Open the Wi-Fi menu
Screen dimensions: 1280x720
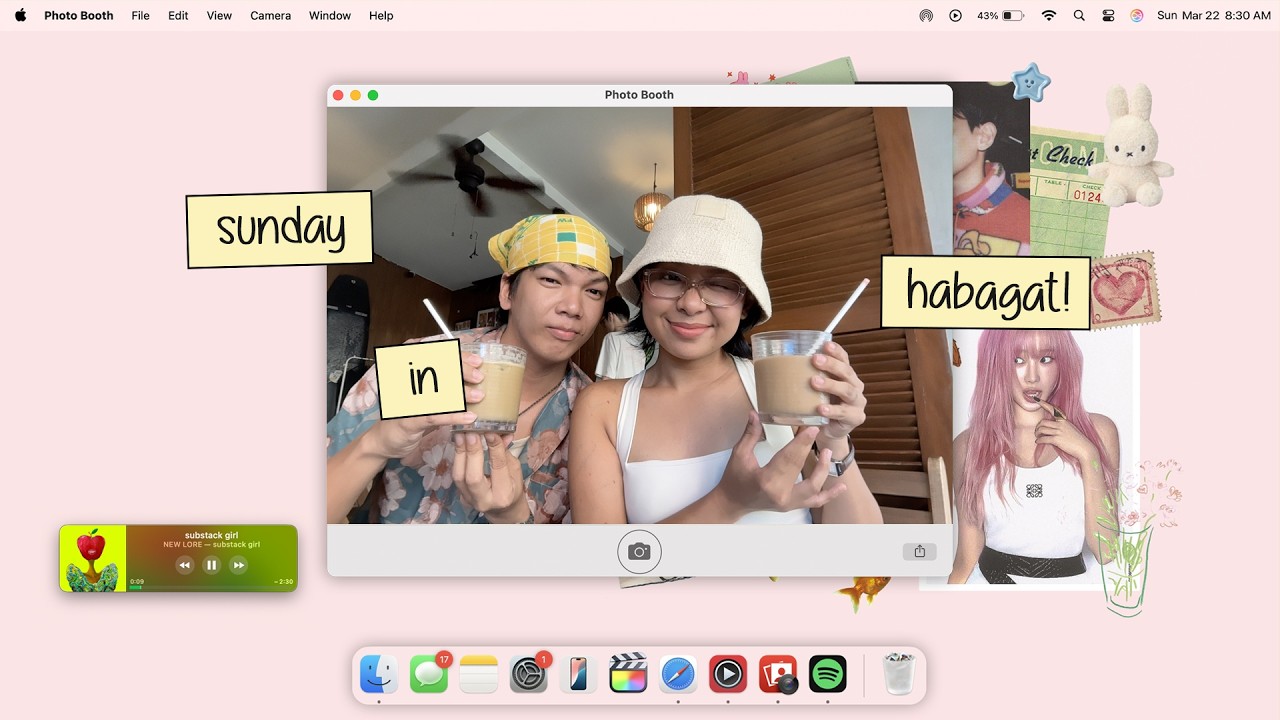click(1048, 15)
